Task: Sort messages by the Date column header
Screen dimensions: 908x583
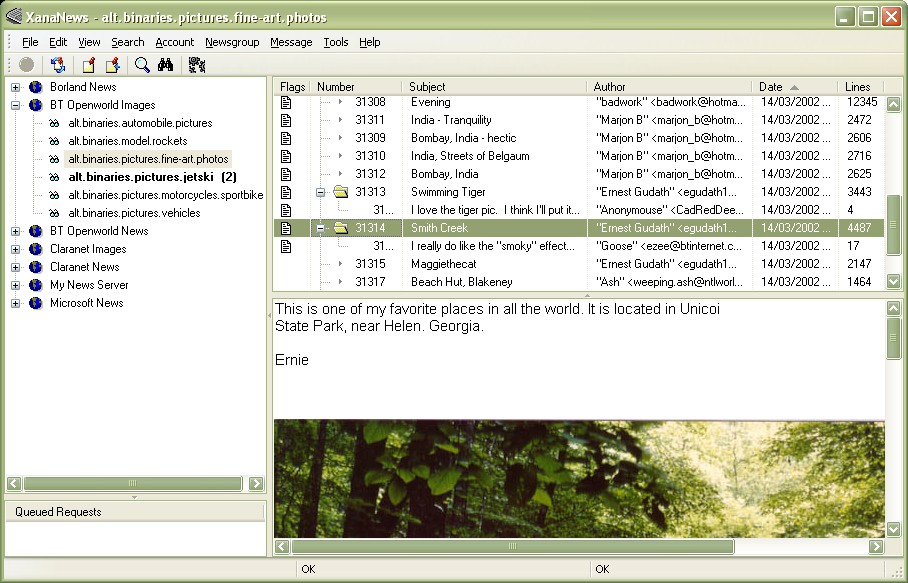Action: 794,87
